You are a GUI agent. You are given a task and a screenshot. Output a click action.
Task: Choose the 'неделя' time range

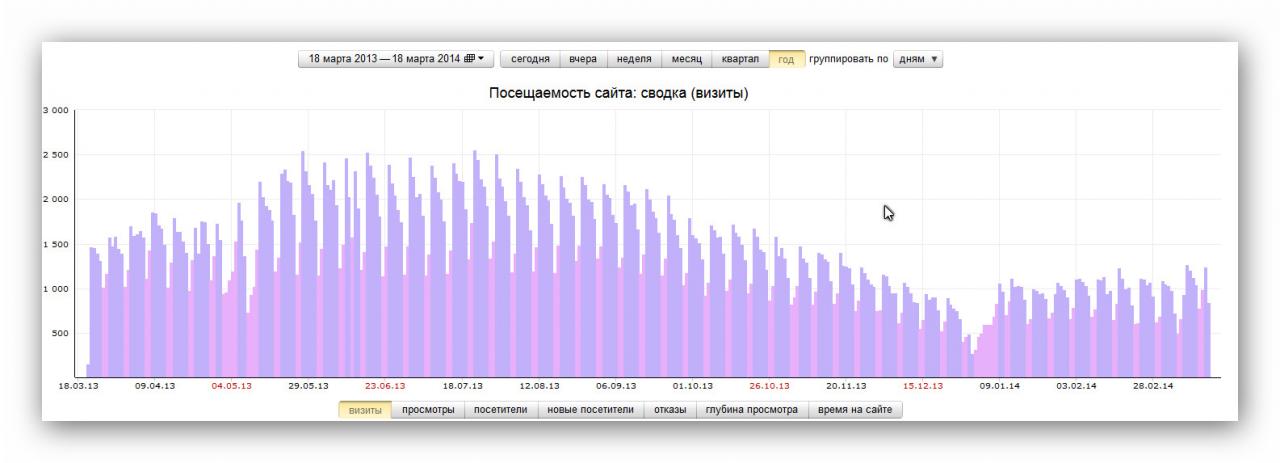pos(634,59)
